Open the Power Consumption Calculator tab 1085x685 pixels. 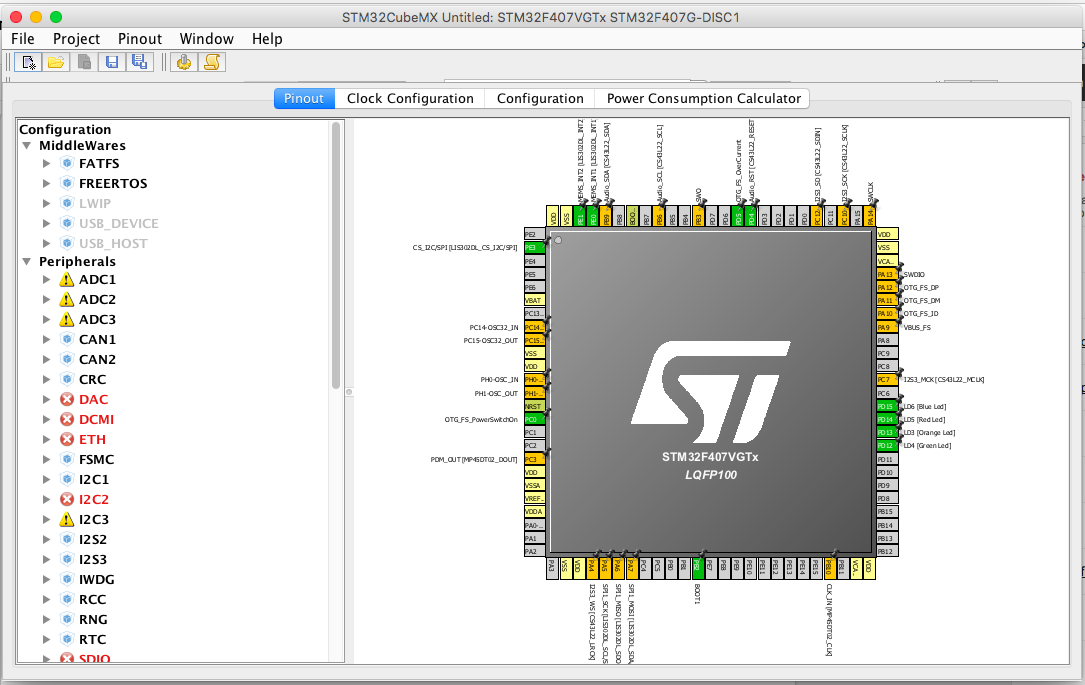pos(703,98)
